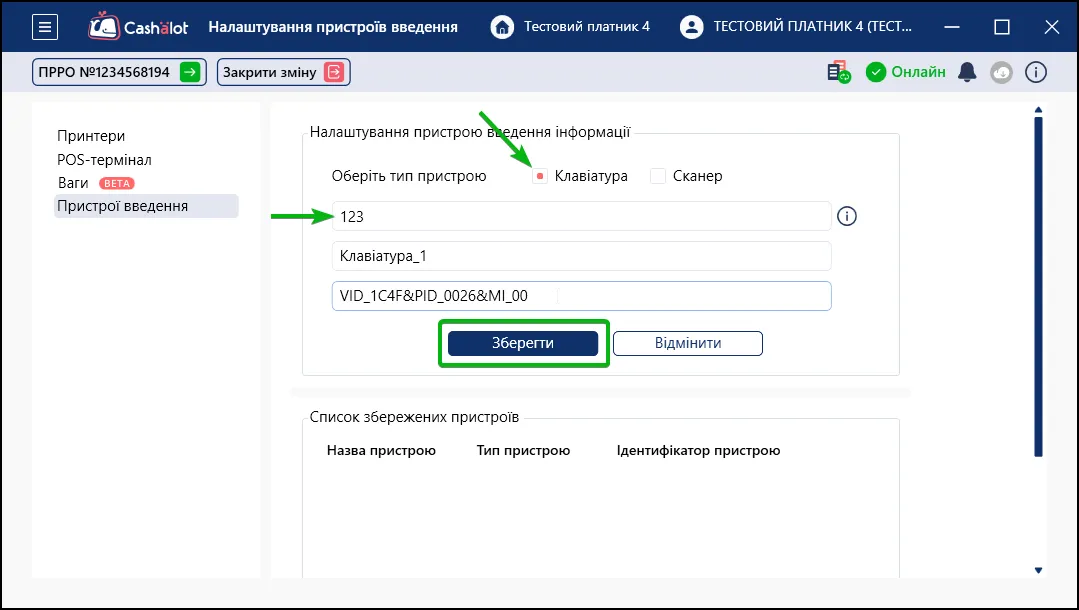Click the vertical scrollbar thumb

1038,286
